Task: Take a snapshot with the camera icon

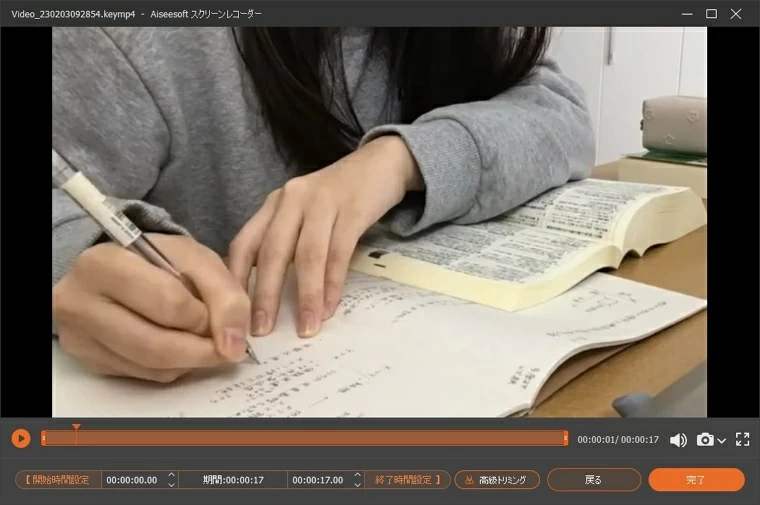Action: (705, 439)
